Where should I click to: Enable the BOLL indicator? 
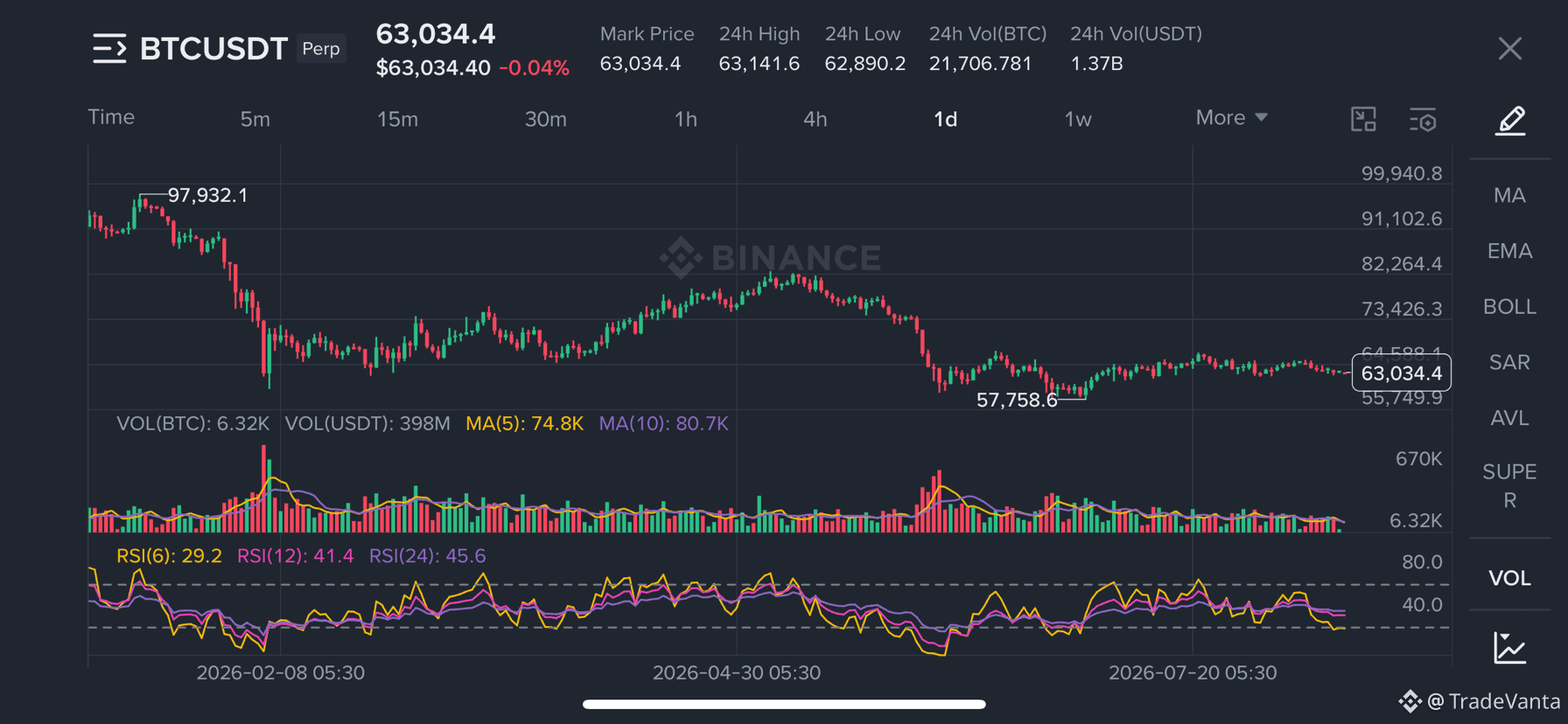(1509, 307)
